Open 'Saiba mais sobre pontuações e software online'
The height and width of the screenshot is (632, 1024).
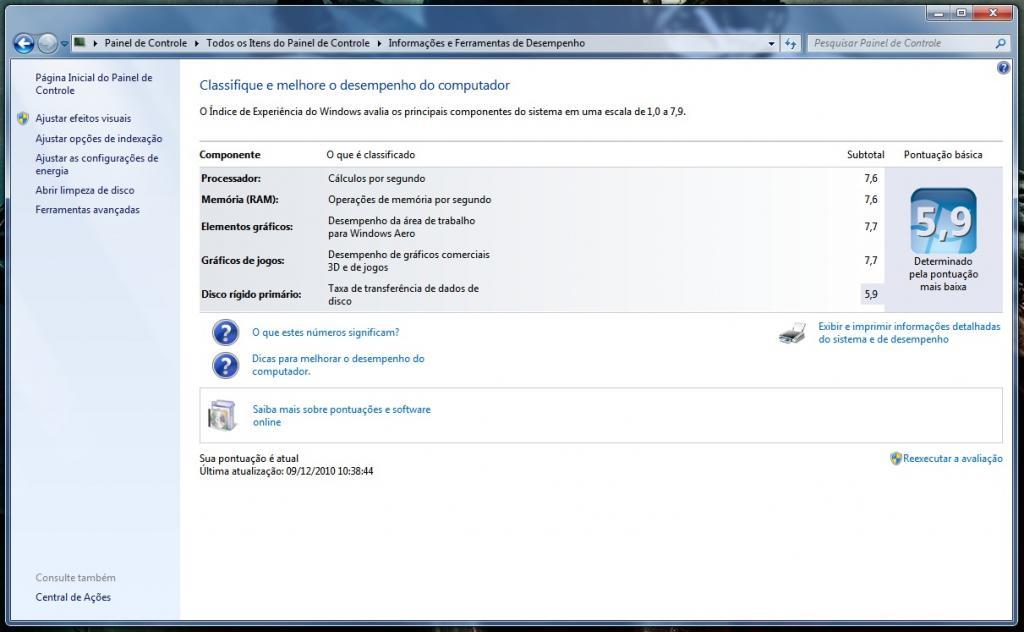[342, 415]
